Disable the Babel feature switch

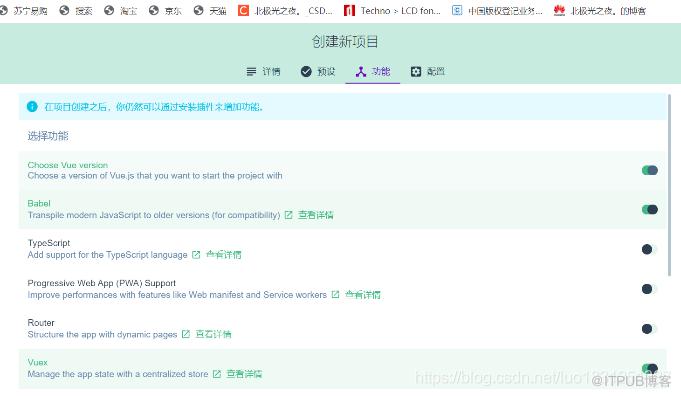[650, 210]
